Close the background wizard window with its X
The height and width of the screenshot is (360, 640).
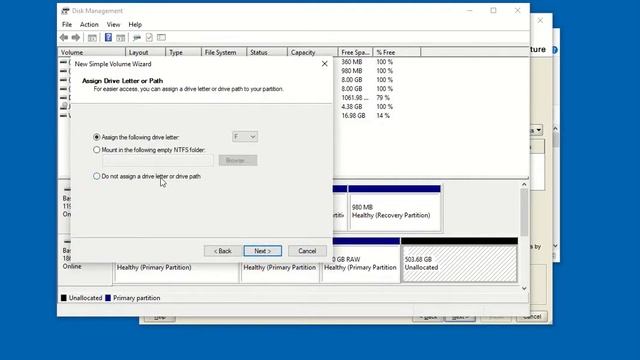[x=540, y=20]
